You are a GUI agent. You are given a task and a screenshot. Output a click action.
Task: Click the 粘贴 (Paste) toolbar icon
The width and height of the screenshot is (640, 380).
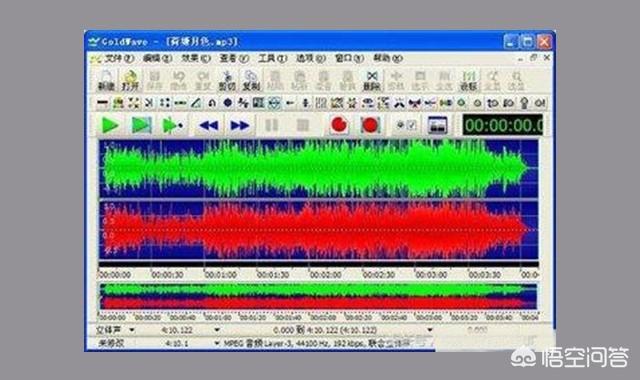[275, 80]
